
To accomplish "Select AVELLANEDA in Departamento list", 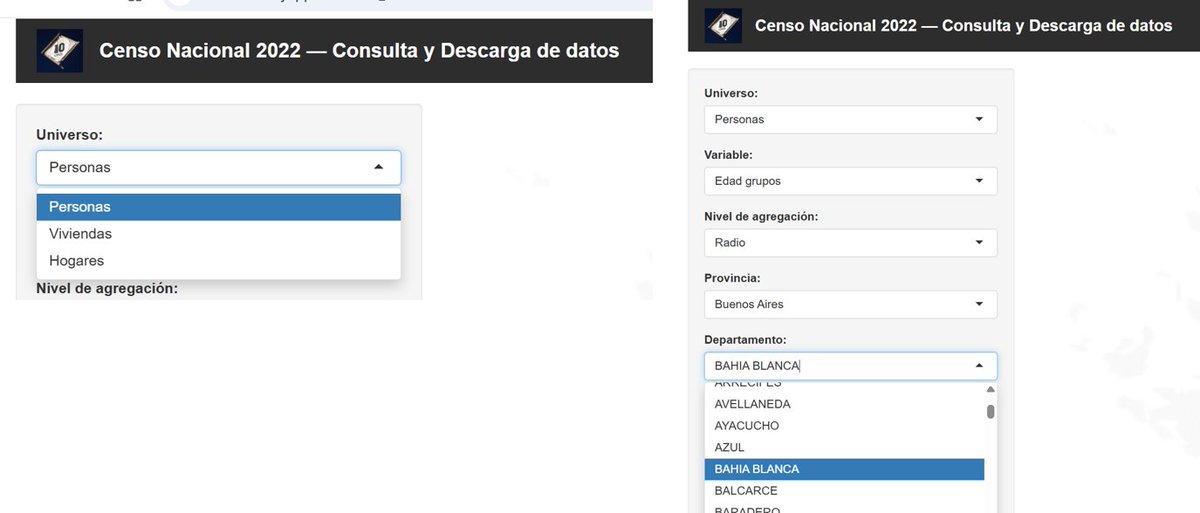I will pos(844,404).
